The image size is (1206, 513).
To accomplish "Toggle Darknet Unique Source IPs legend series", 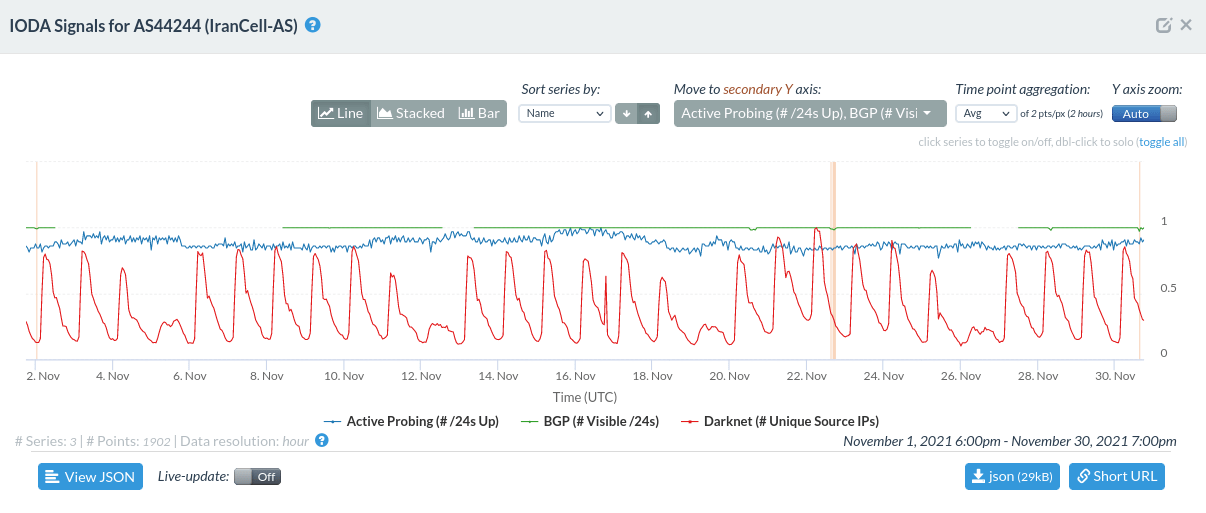I will pyautogui.click(x=779, y=421).
